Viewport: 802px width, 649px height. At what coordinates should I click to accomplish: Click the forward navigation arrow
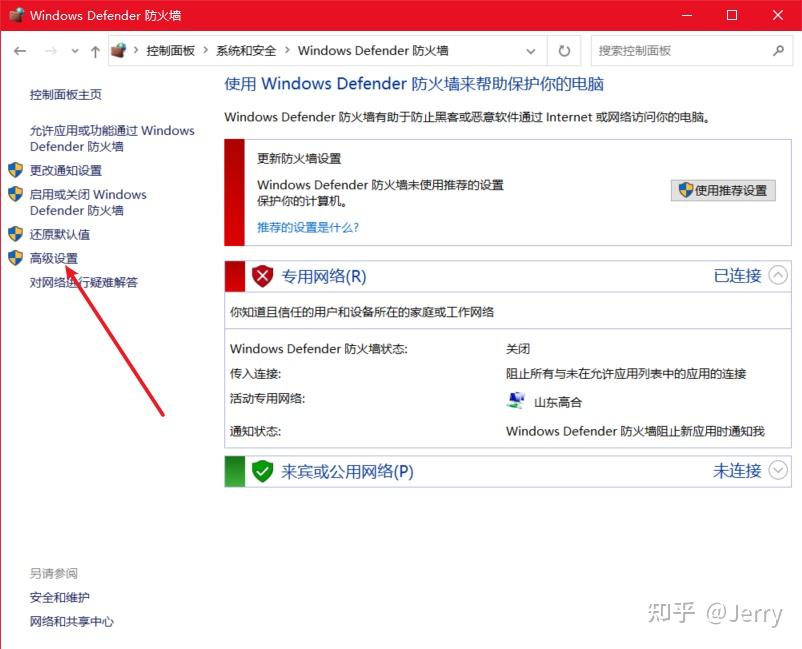pyautogui.click(x=50, y=51)
